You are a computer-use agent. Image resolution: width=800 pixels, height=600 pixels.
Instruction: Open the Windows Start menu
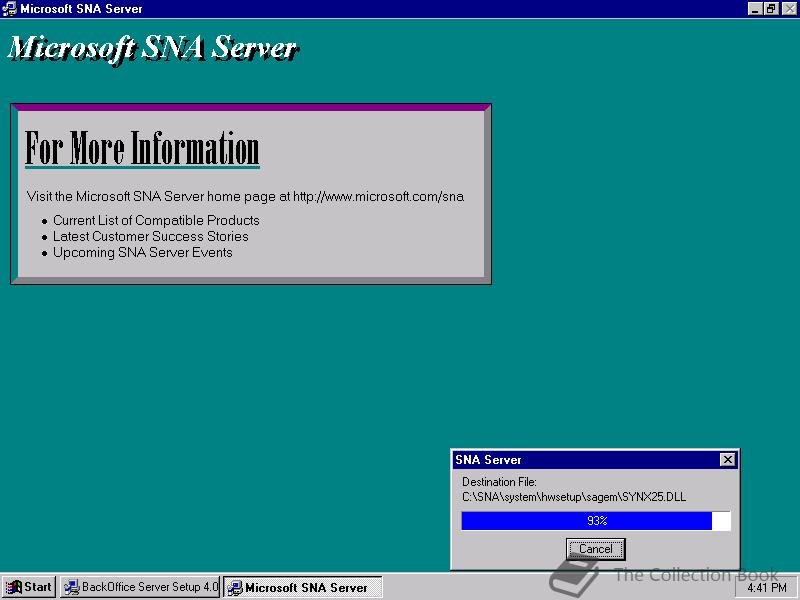point(29,587)
